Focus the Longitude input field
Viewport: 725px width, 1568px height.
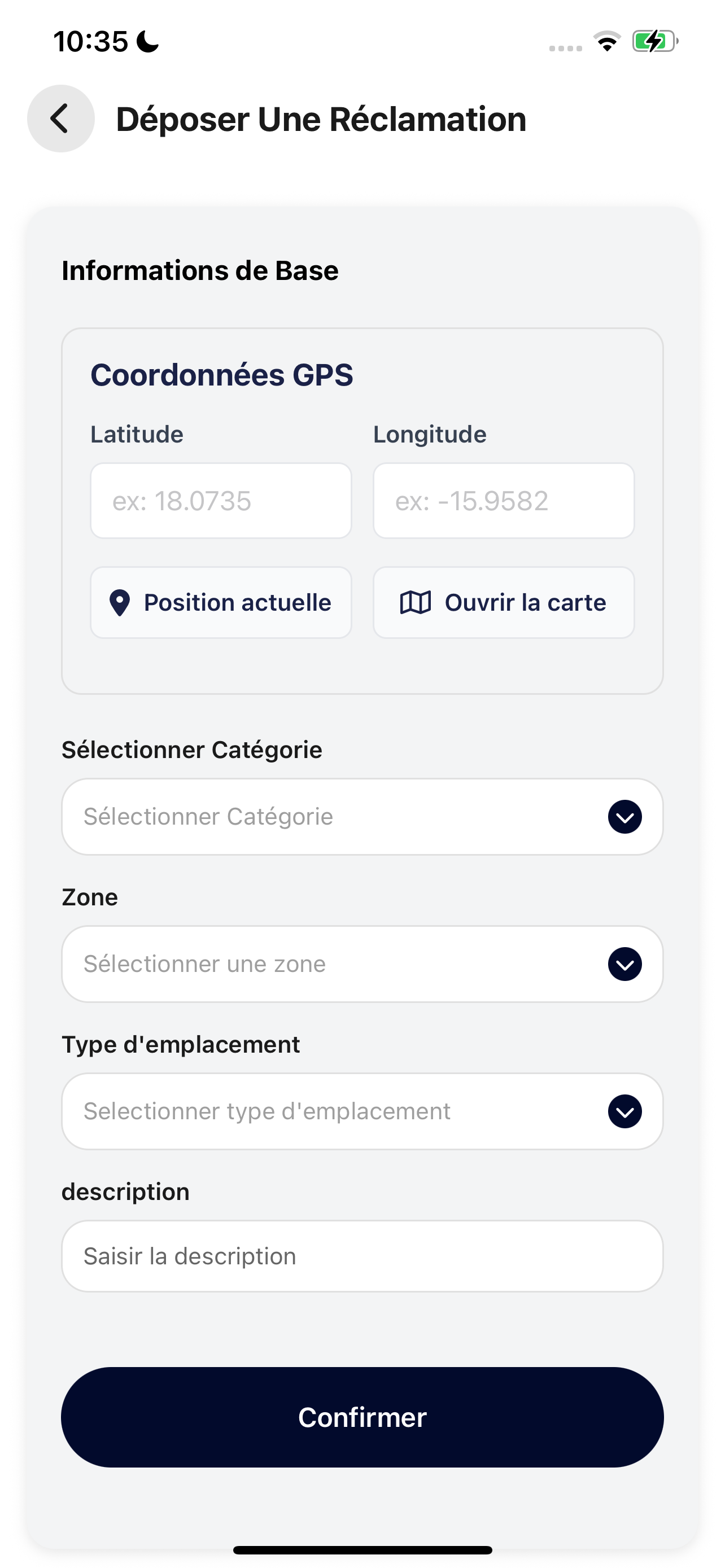[x=504, y=501]
